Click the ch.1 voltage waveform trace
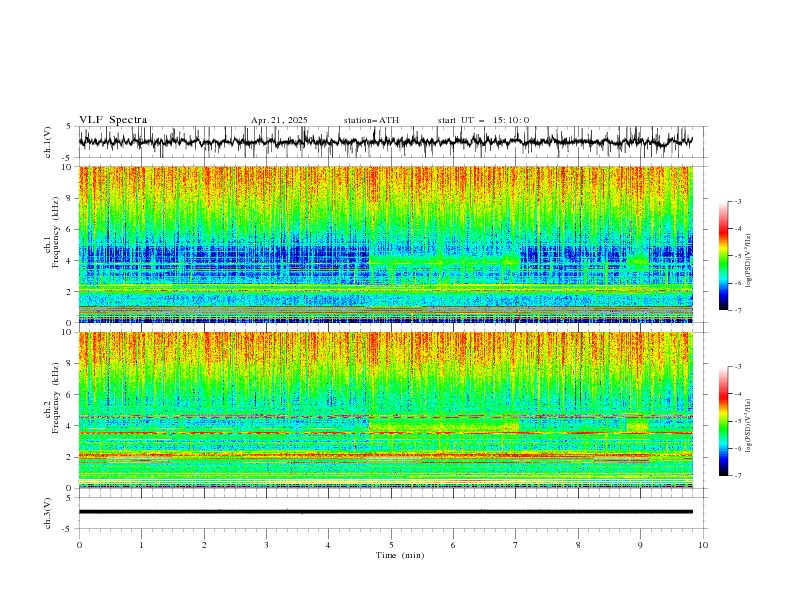This screenshot has height=612, width=792. [x=385, y=141]
